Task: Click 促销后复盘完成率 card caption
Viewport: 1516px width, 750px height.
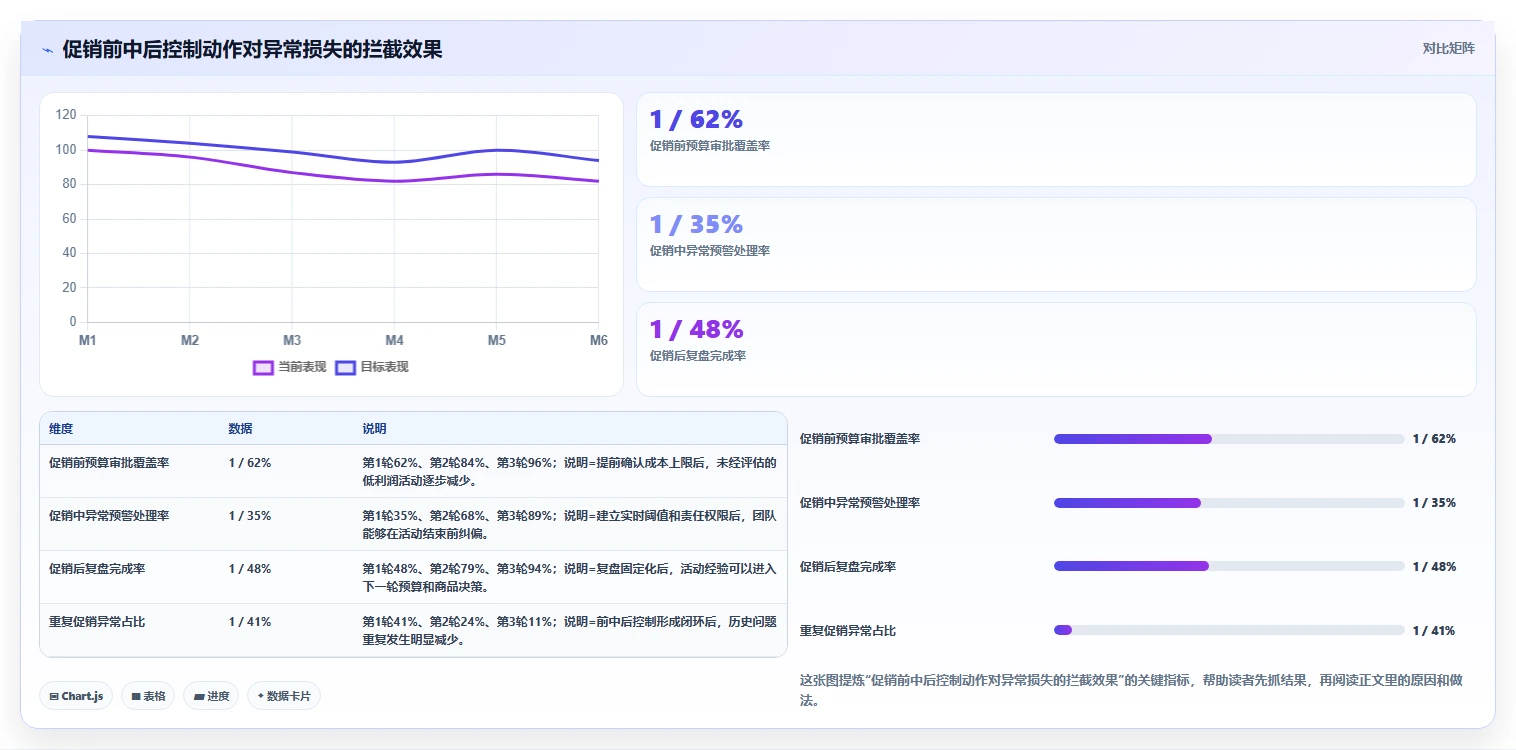Action: [697, 356]
